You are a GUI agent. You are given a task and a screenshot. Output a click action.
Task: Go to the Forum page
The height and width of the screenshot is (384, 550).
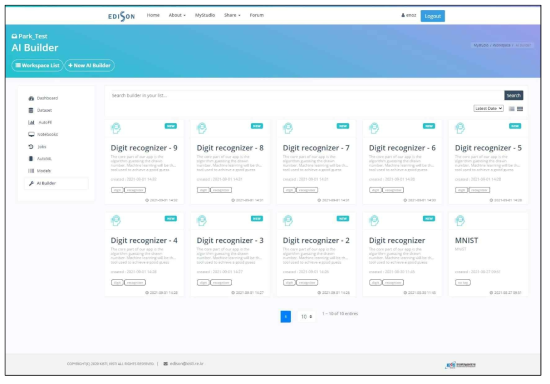click(x=257, y=15)
